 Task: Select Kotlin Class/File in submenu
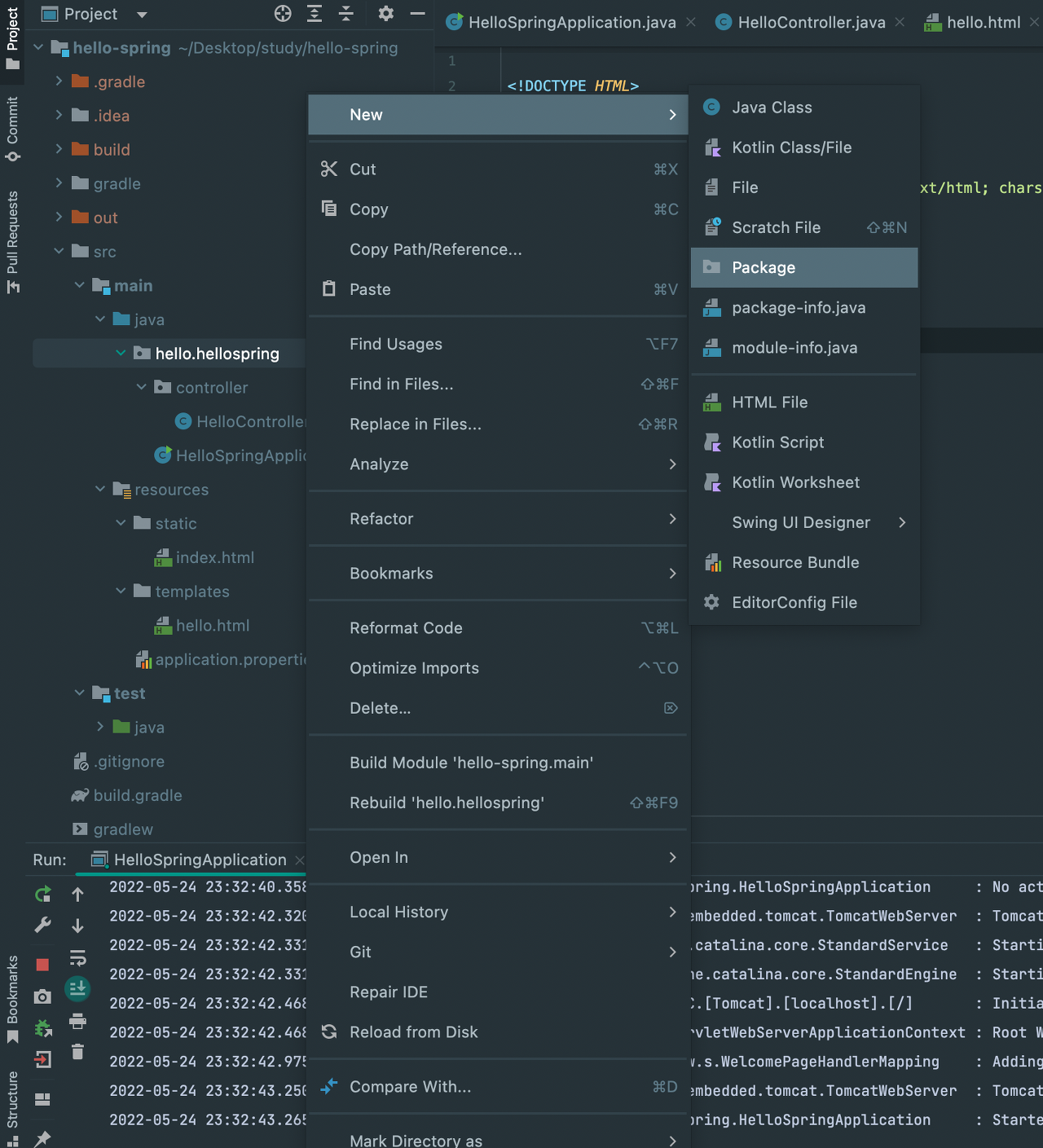pos(804,147)
